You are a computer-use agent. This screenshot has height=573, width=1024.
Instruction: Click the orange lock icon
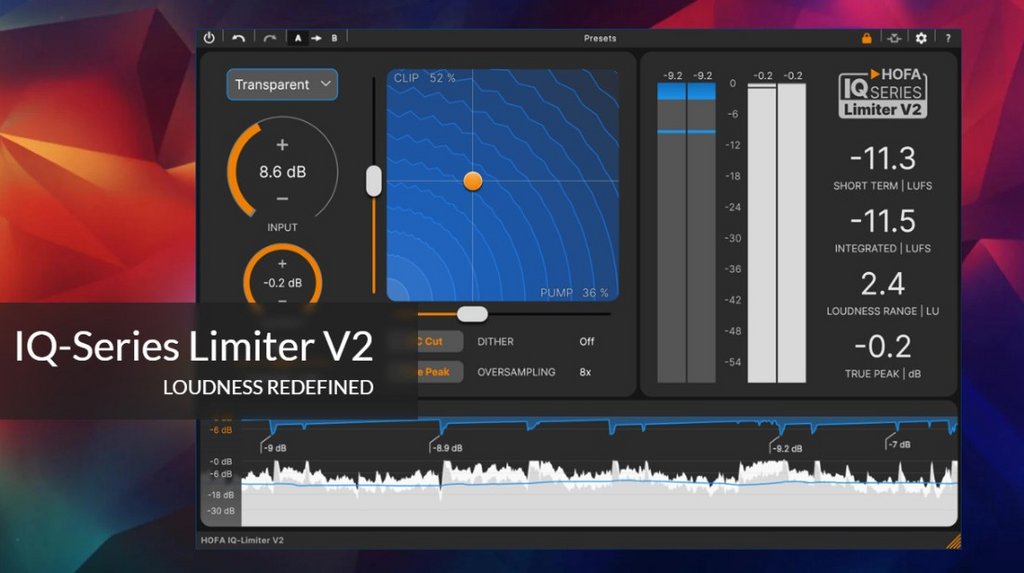point(867,39)
